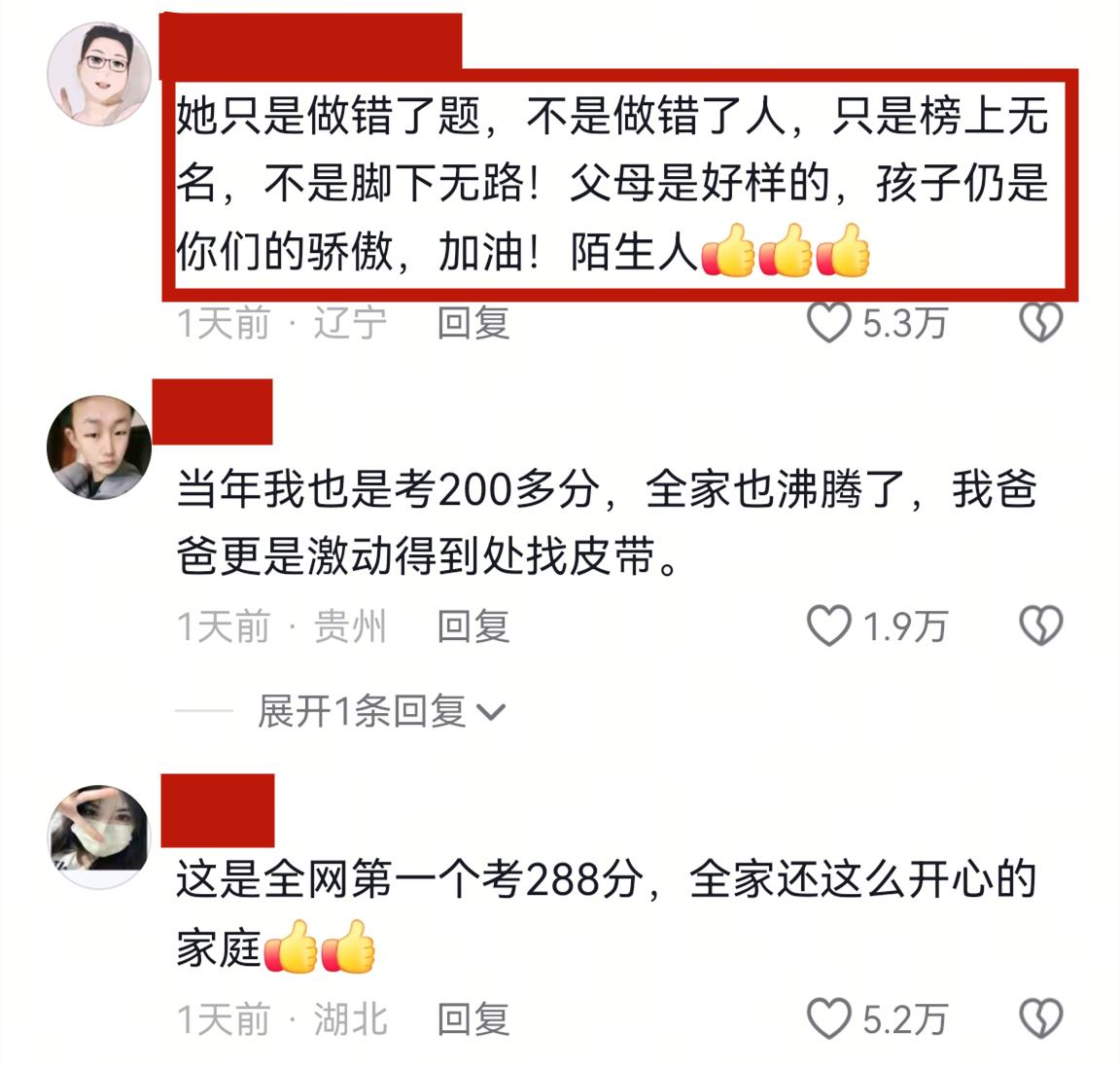
Task: Reply to the Liaoning comment via 回复
Action: (x=472, y=323)
